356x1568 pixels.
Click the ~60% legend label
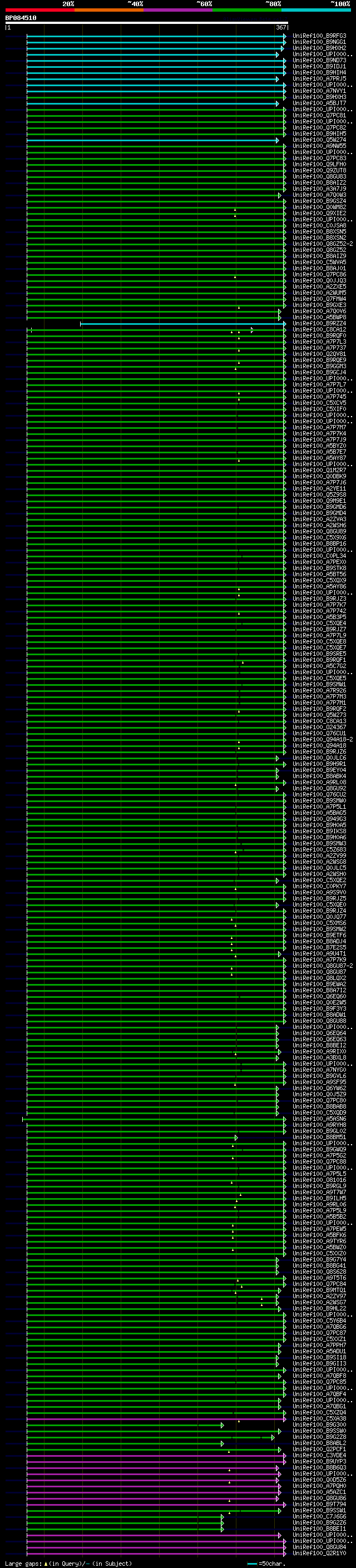point(204,4)
